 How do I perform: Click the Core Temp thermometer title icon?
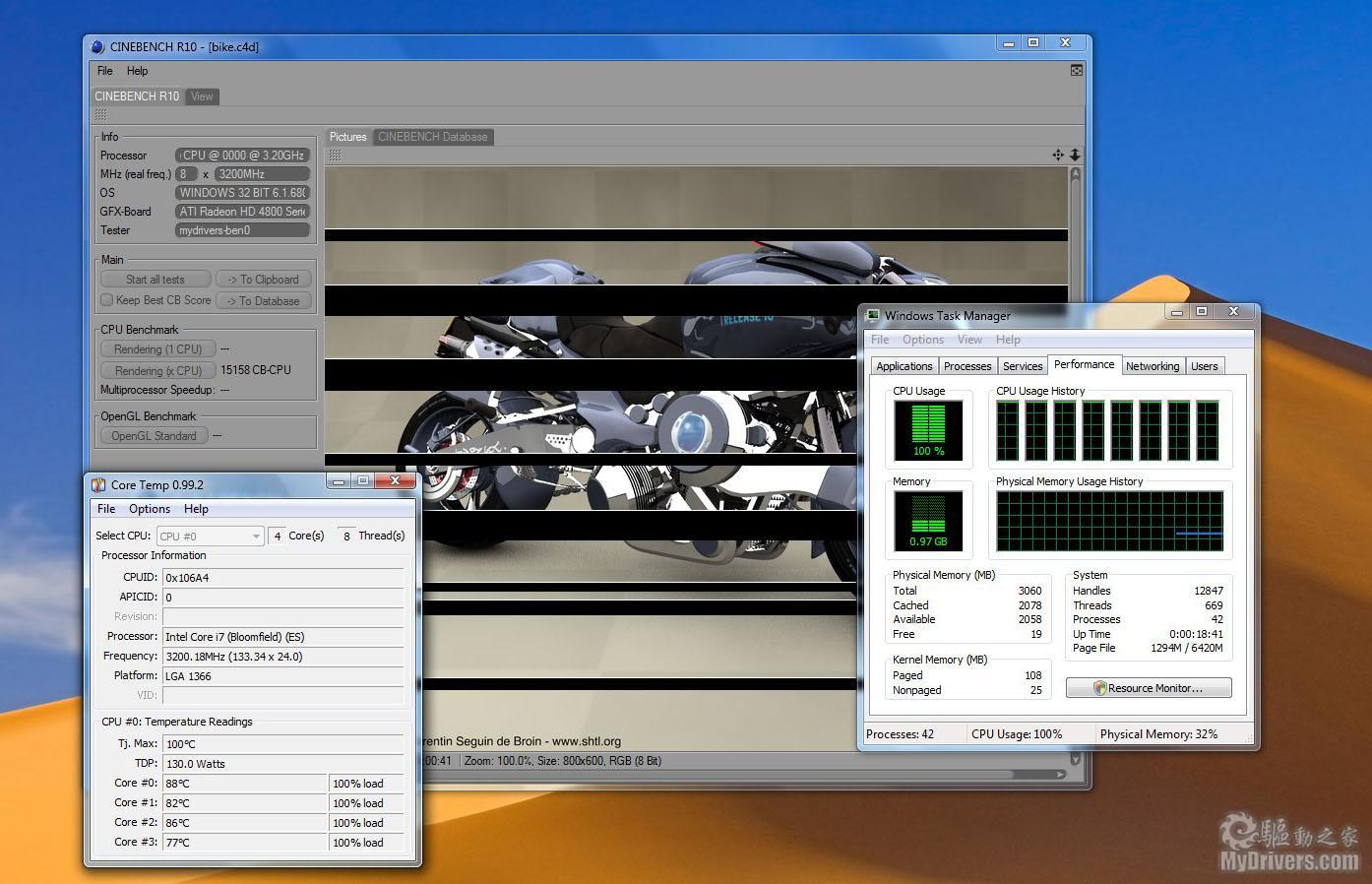click(98, 484)
